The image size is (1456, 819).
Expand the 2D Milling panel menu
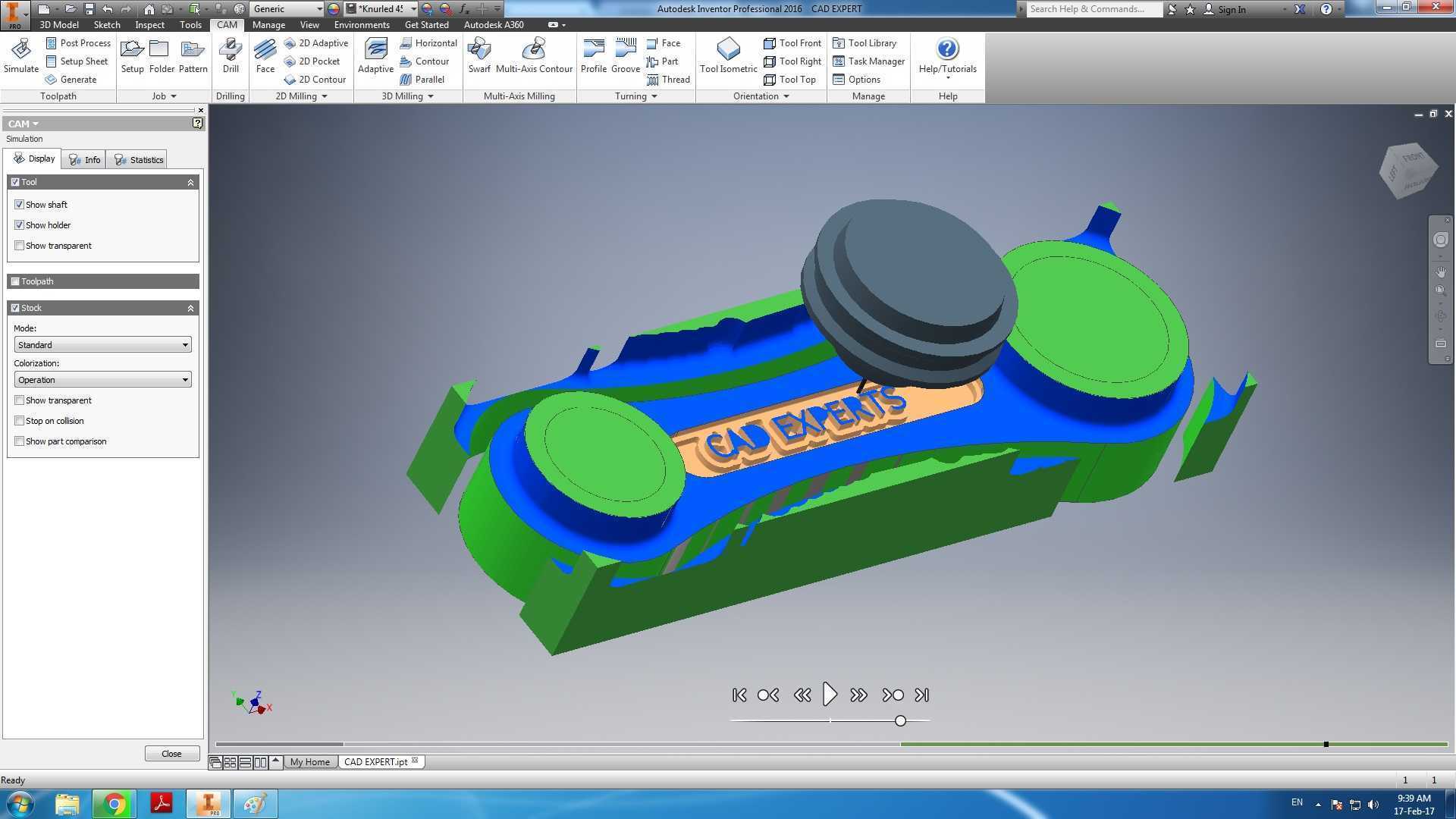pyautogui.click(x=301, y=96)
